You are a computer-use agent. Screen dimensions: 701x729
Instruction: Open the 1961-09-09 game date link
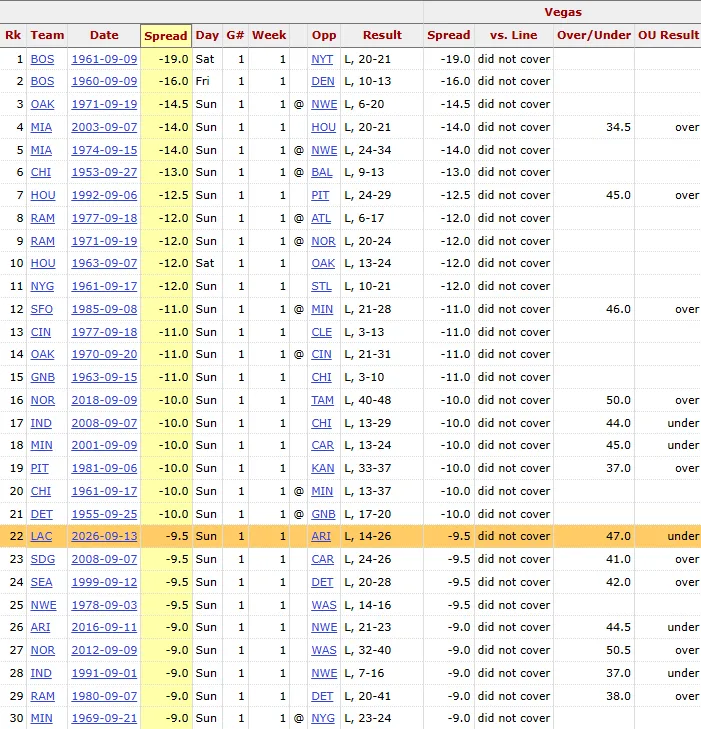pyautogui.click(x=104, y=60)
